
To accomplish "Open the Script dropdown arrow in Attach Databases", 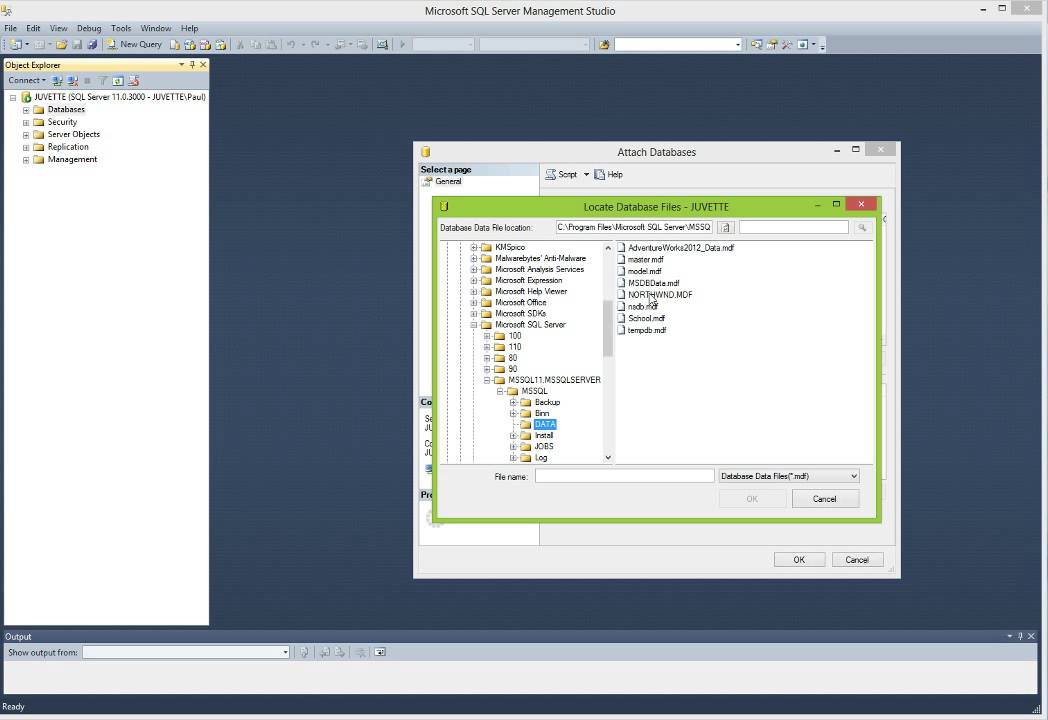I will [x=586, y=174].
